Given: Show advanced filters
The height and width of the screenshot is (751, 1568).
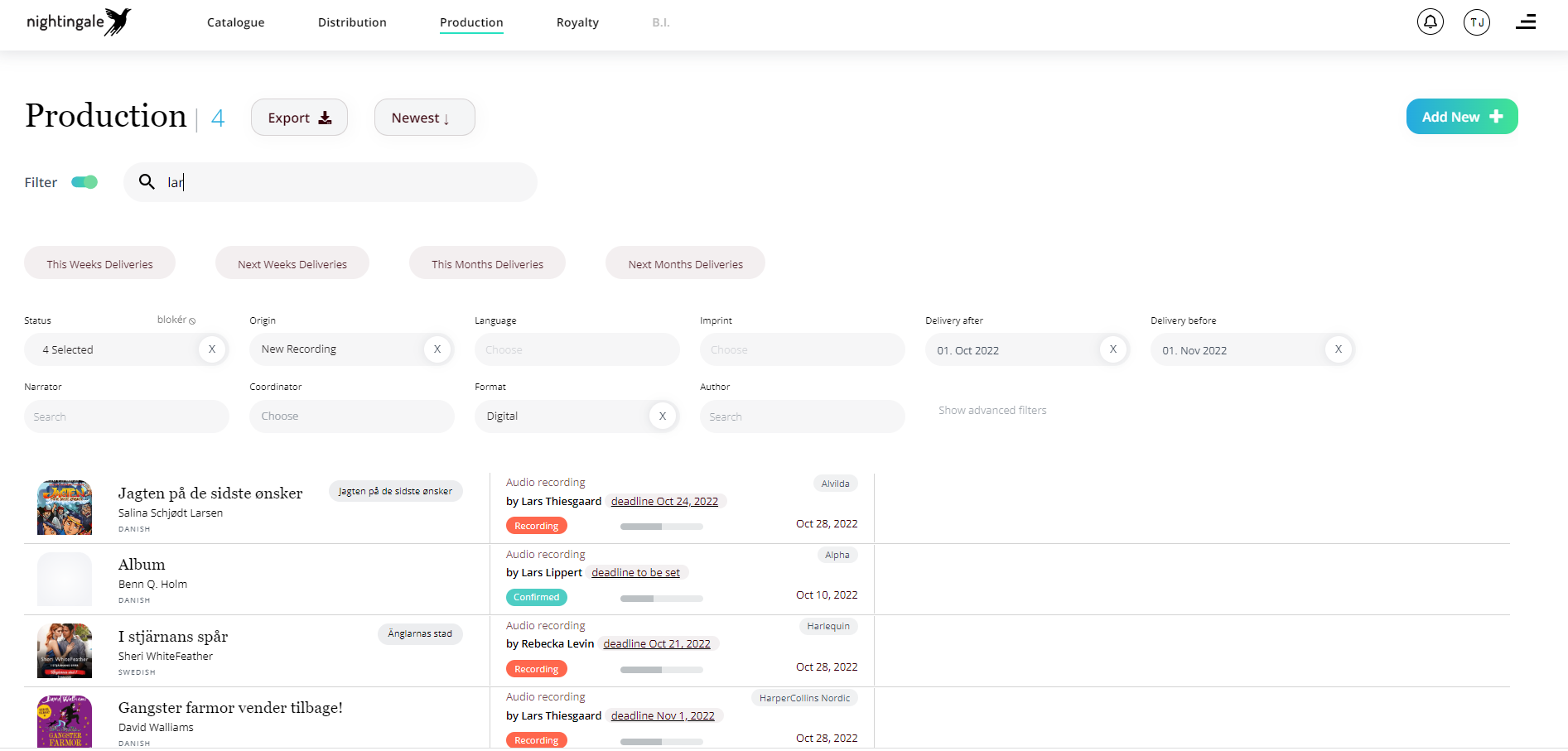Looking at the screenshot, I should point(992,410).
